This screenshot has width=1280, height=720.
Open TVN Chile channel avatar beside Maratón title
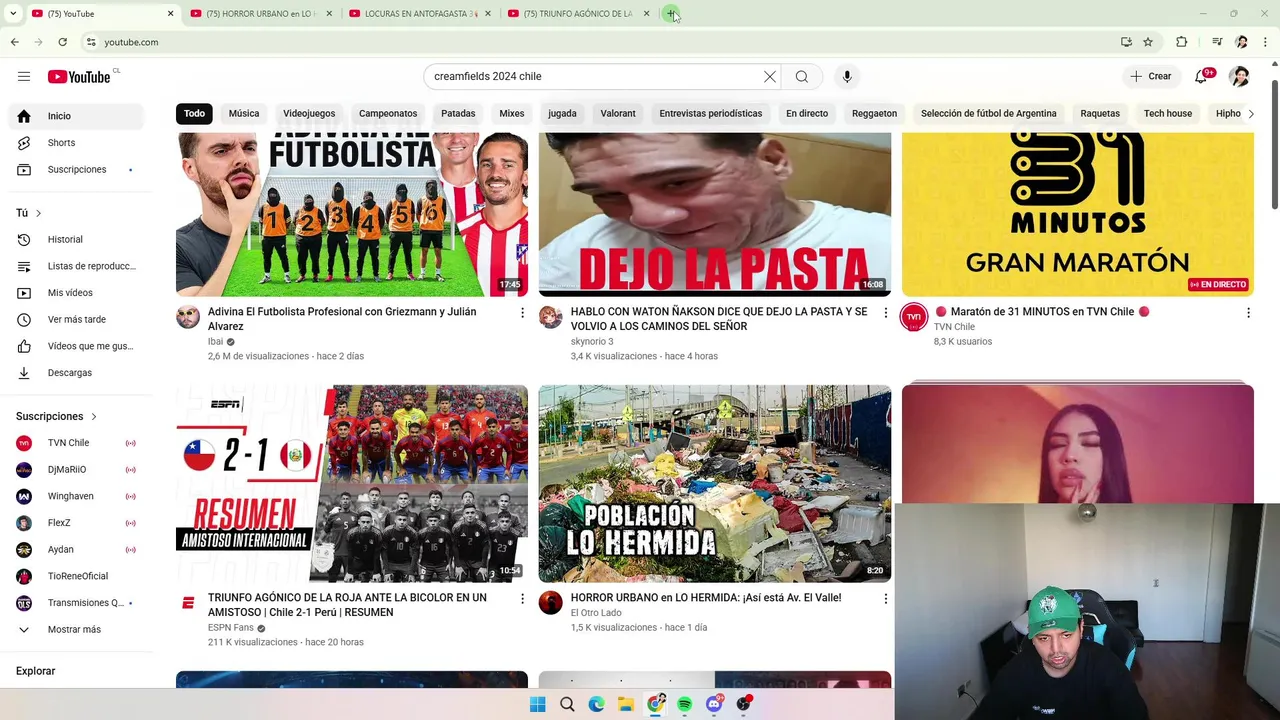tap(914, 317)
